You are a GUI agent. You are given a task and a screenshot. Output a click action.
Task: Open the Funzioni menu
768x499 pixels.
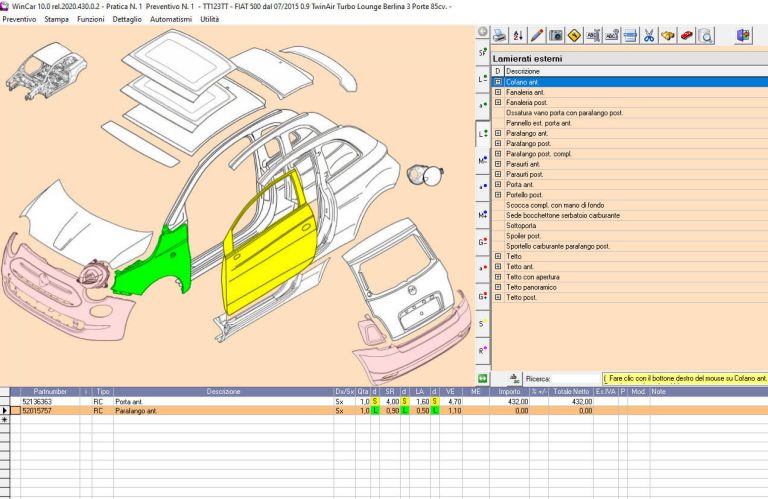click(x=91, y=19)
